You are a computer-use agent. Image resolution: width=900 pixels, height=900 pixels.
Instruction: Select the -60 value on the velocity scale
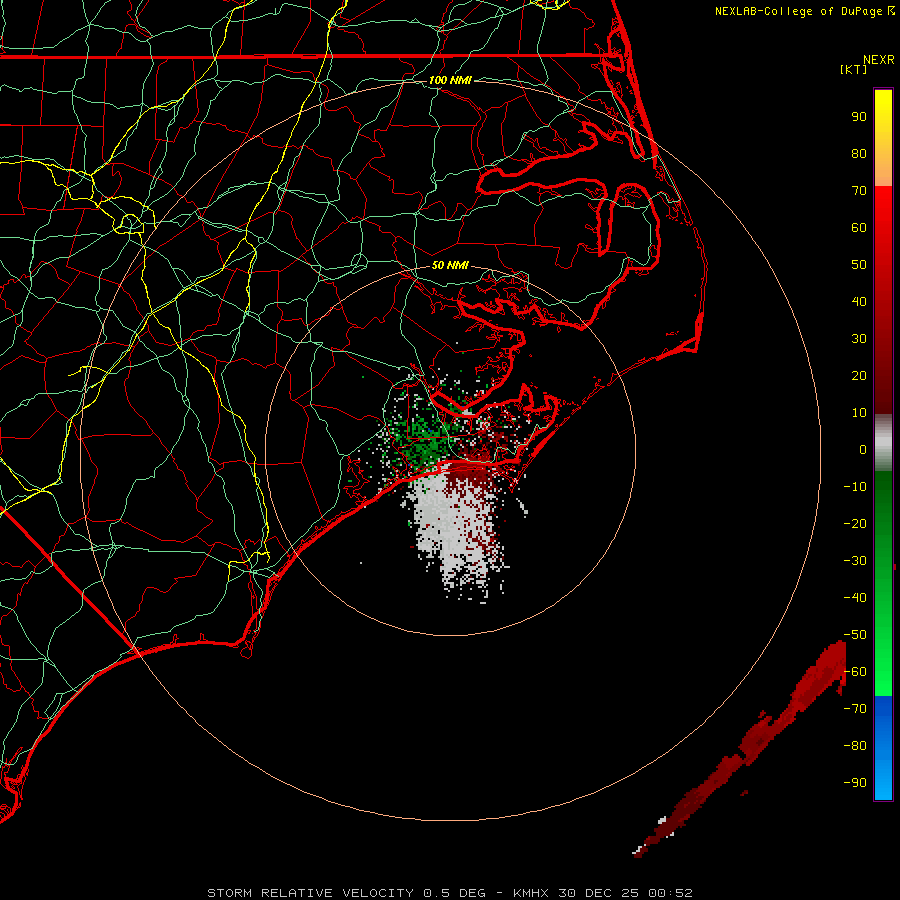click(x=855, y=672)
